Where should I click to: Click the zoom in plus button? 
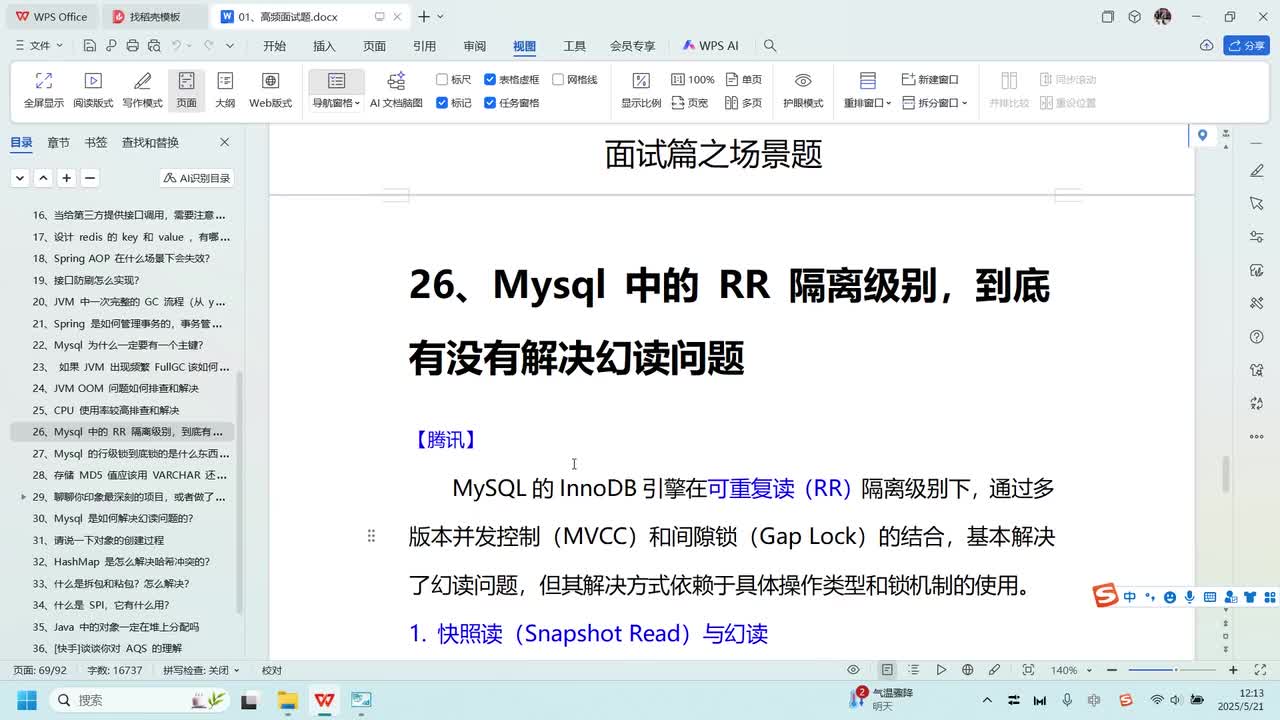[x=1233, y=670]
